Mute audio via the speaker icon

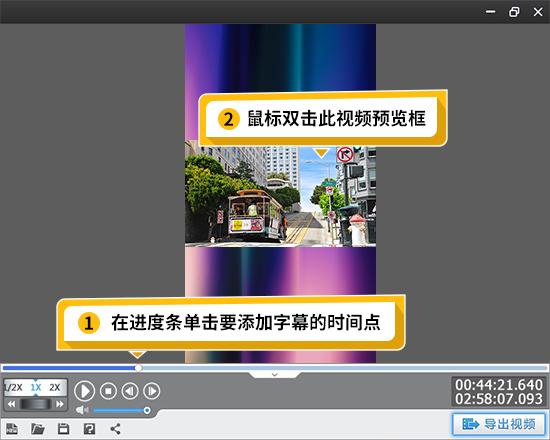pos(82,410)
